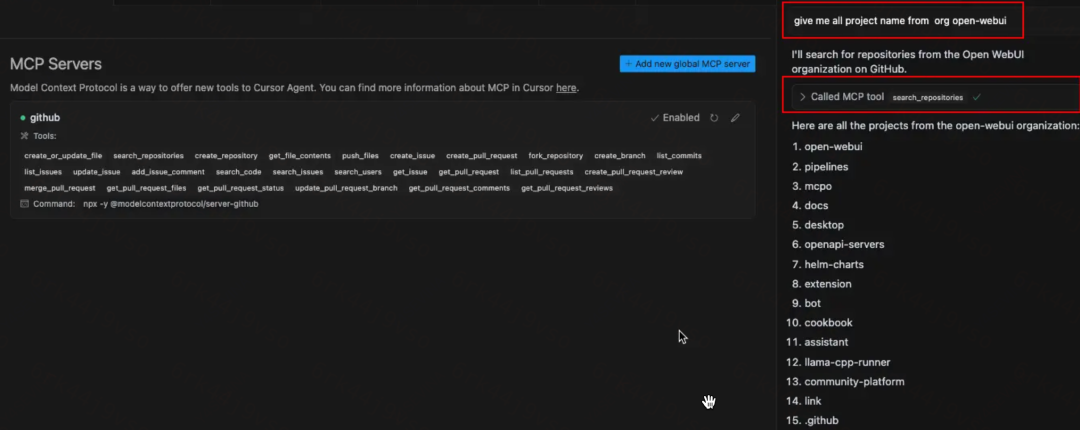Click cookbook in the project list
The width and height of the screenshot is (1080, 430).
(829, 322)
